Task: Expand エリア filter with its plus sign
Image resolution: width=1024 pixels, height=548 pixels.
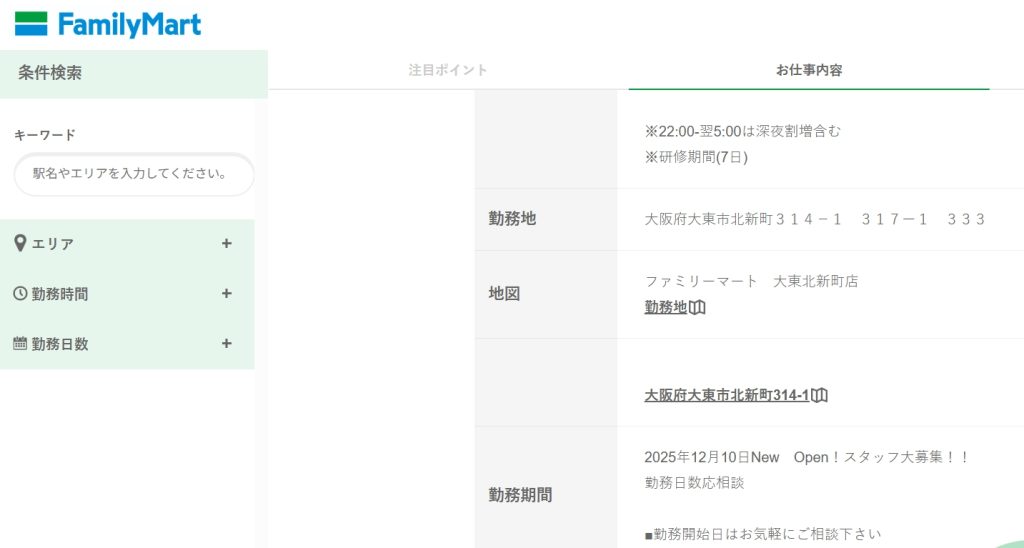Action: tap(227, 244)
